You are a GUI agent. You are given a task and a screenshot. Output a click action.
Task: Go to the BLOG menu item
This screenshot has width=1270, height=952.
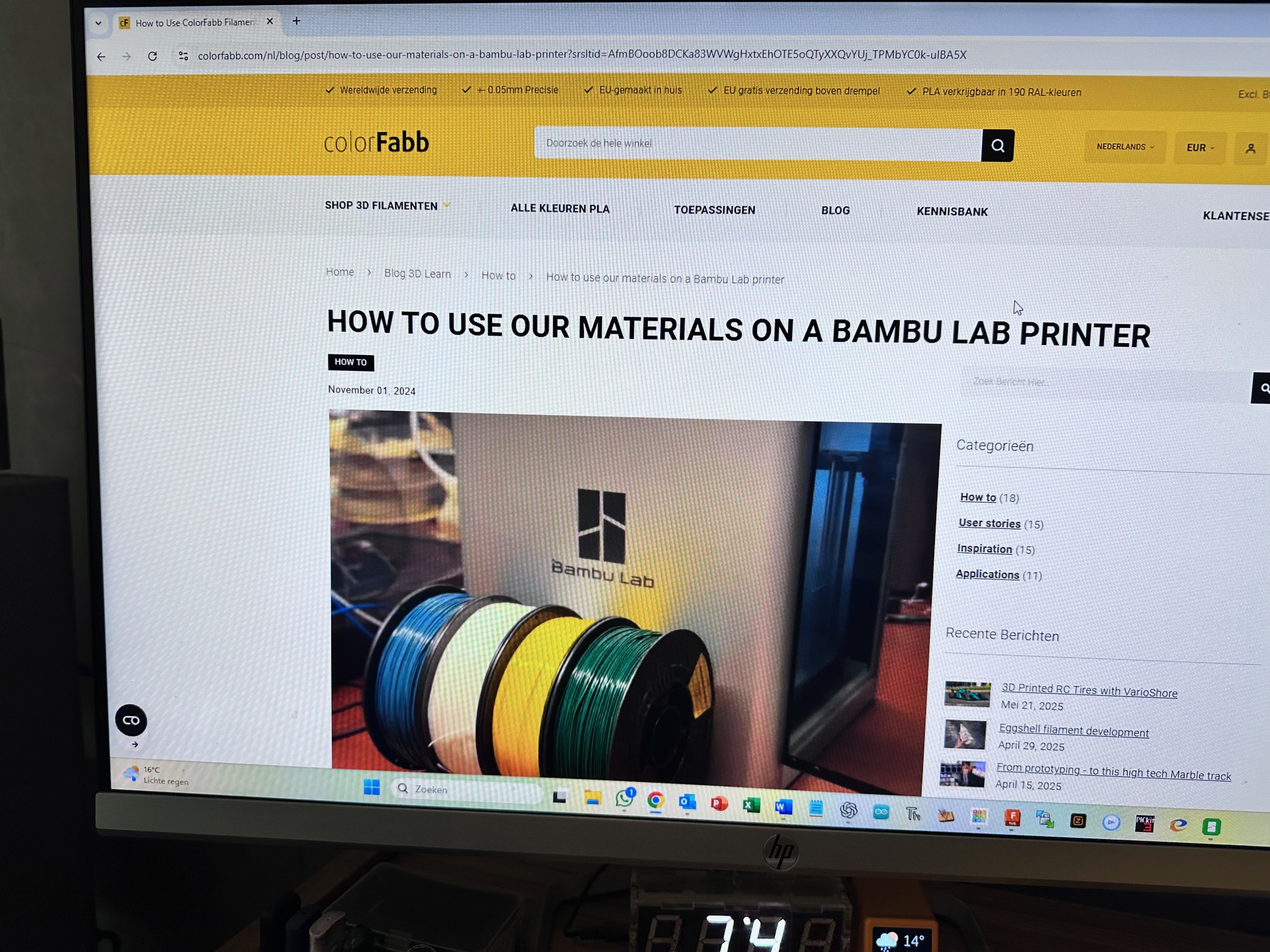click(835, 210)
